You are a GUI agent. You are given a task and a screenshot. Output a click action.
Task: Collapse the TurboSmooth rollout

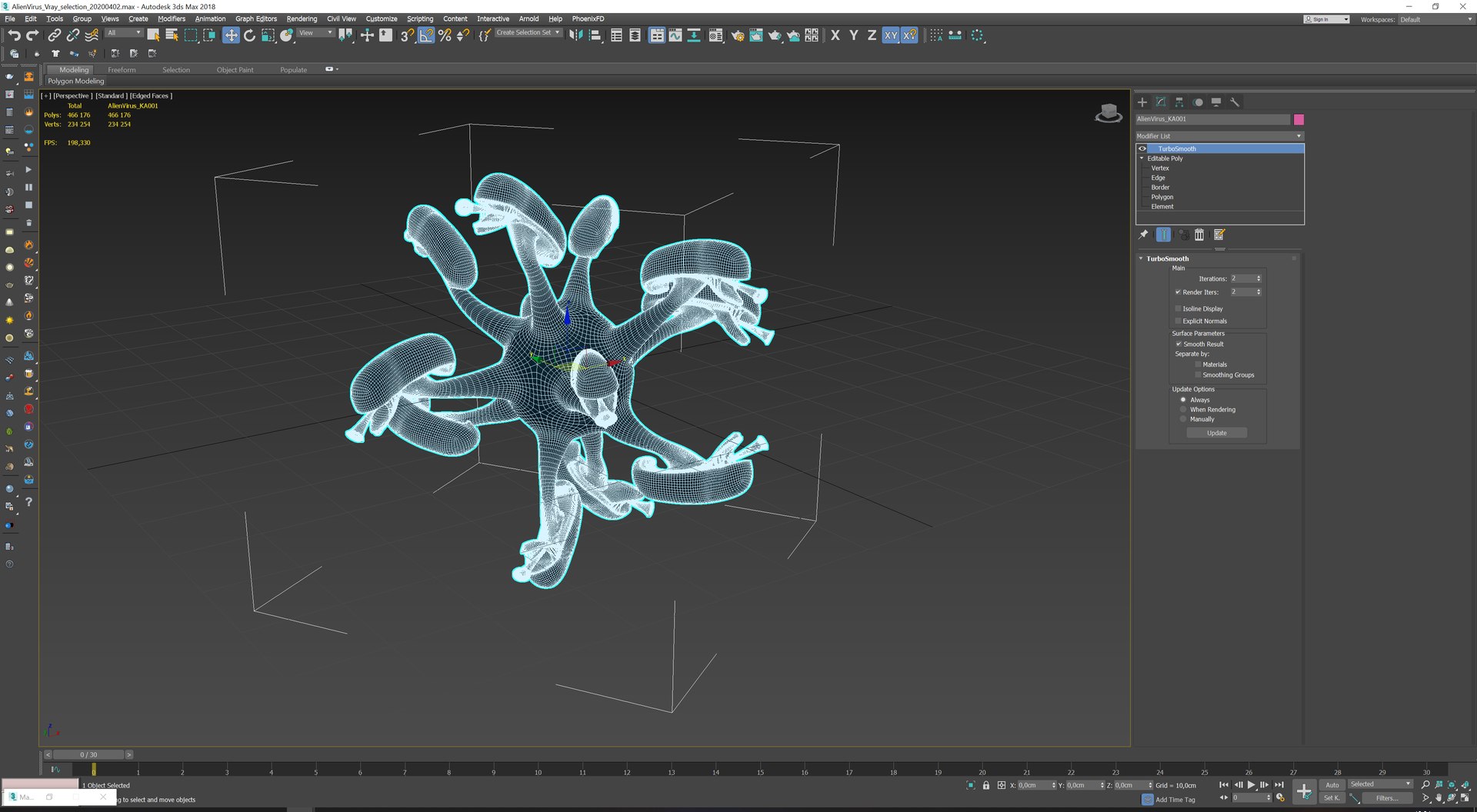(1141, 259)
